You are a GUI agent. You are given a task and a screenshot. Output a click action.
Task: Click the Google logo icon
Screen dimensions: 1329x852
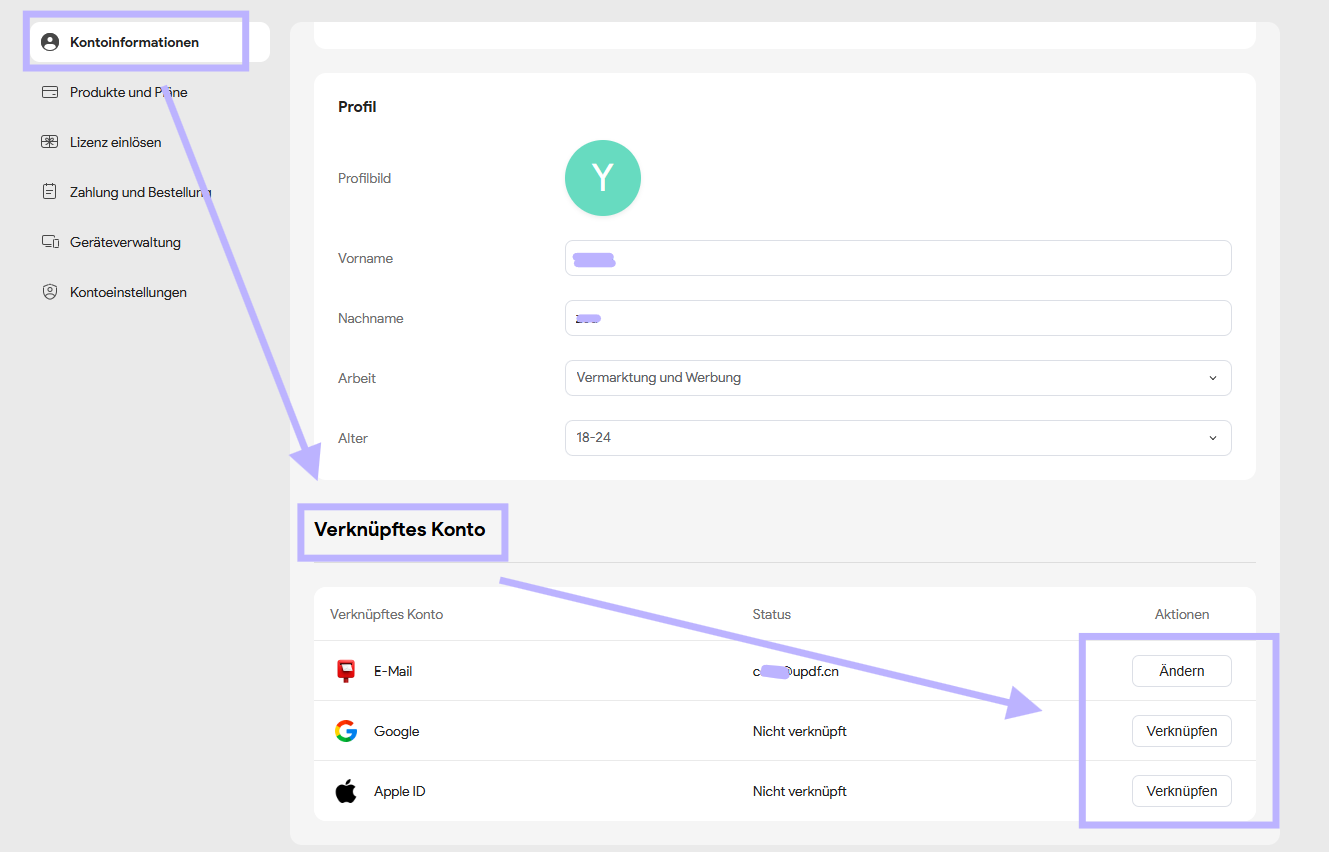346,731
